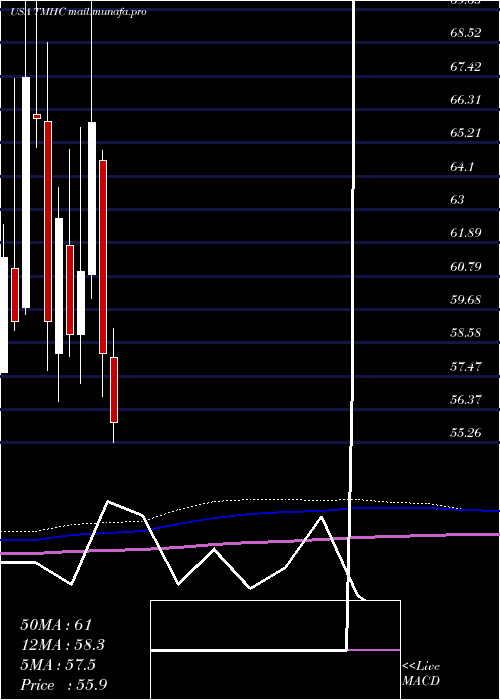Select the 66.31 price axis label
The image size is (500, 700).
(466, 100)
